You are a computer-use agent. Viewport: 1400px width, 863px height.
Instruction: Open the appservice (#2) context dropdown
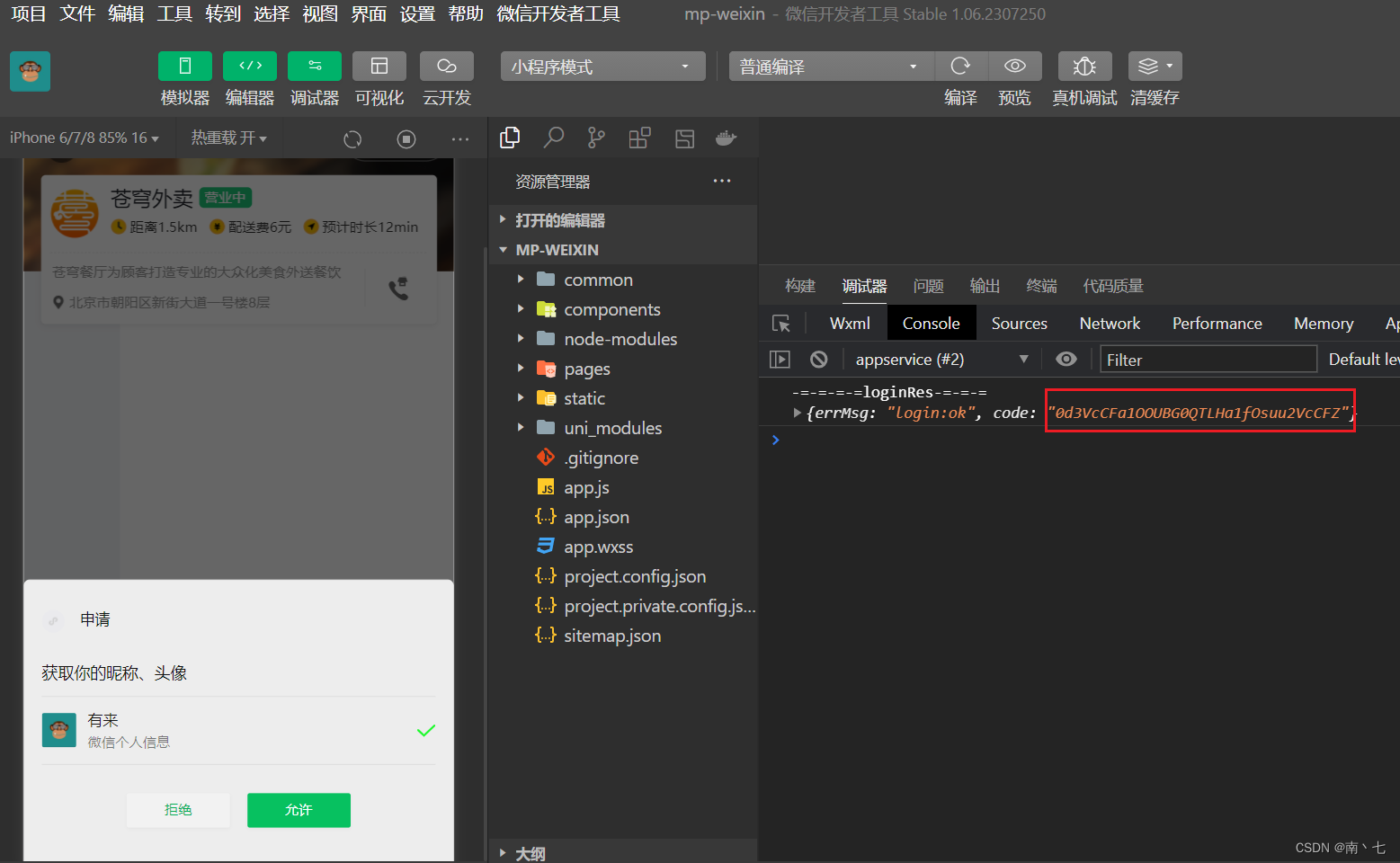coord(1023,359)
